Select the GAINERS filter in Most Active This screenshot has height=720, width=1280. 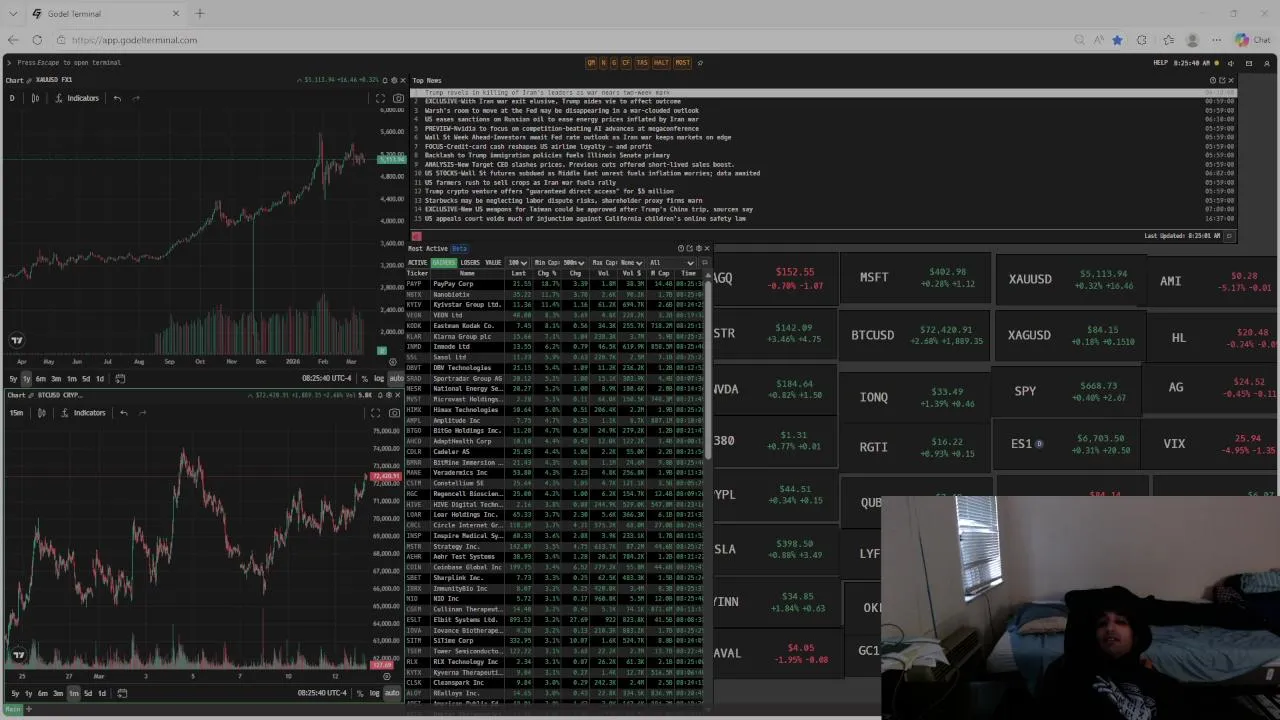pyautogui.click(x=443, y=263)
